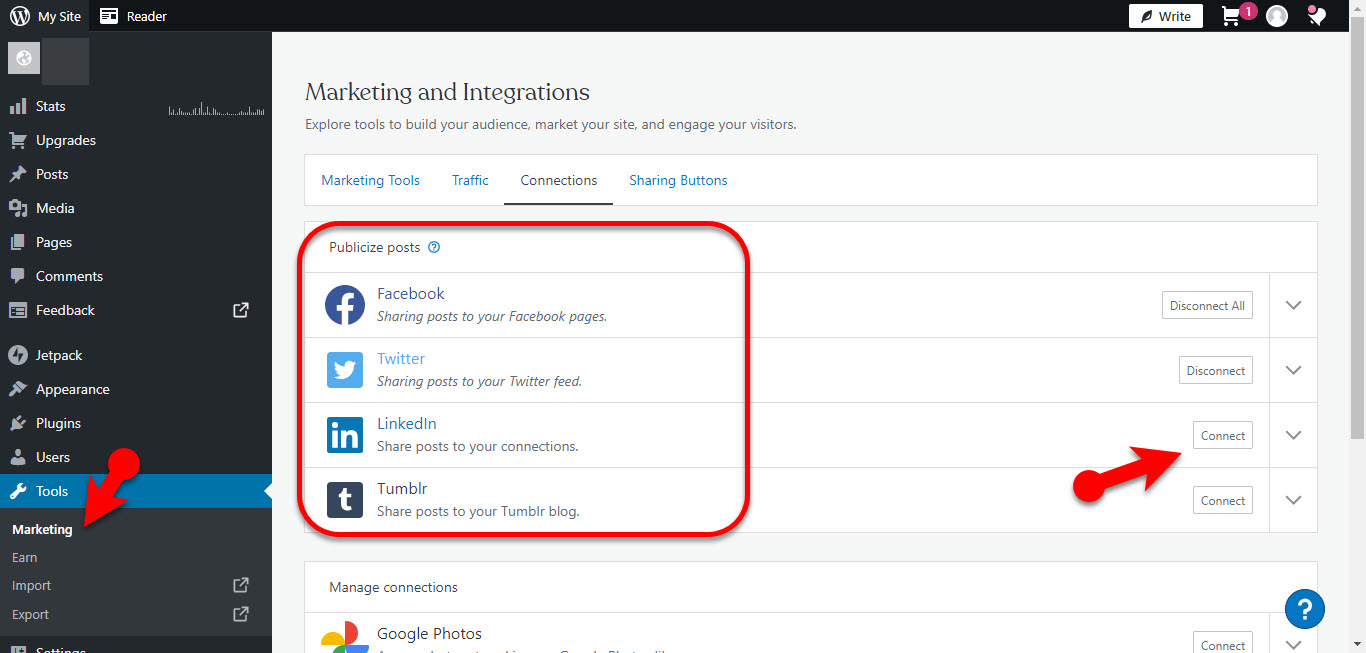Screen dimensions: 1366x653
Task: Click the Posts pin icon
Action: (18, 174)
